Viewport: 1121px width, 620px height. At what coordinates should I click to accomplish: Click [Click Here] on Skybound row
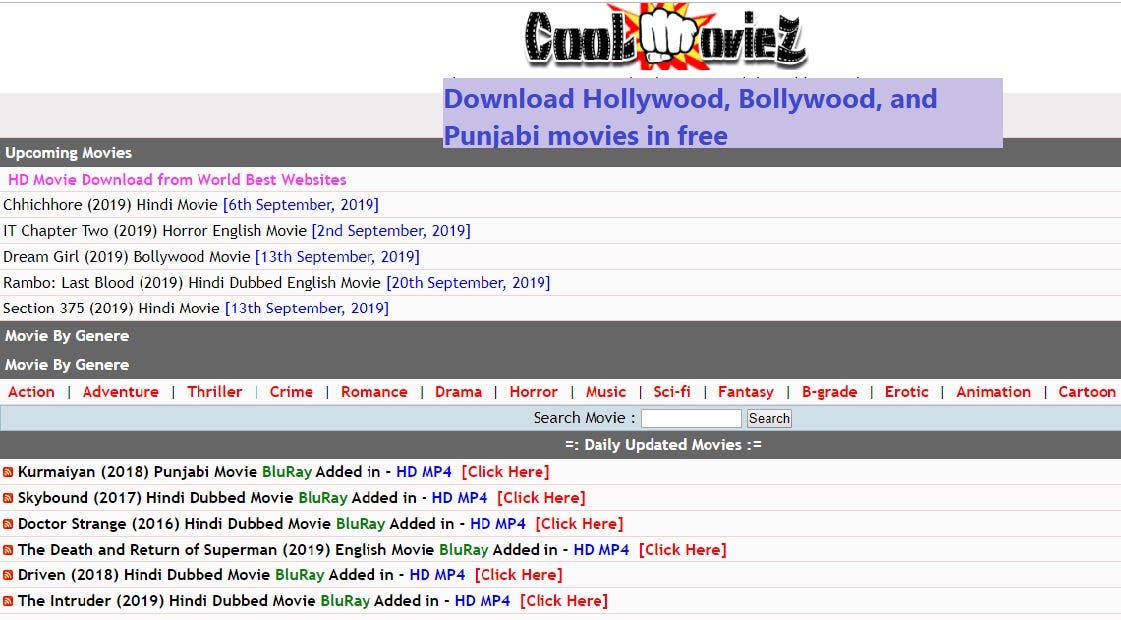(541, 498)
